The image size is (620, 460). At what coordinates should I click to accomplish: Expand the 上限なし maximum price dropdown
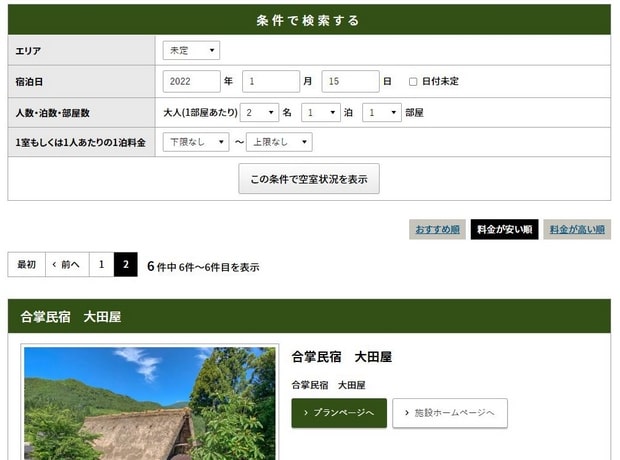click(279, 142)
